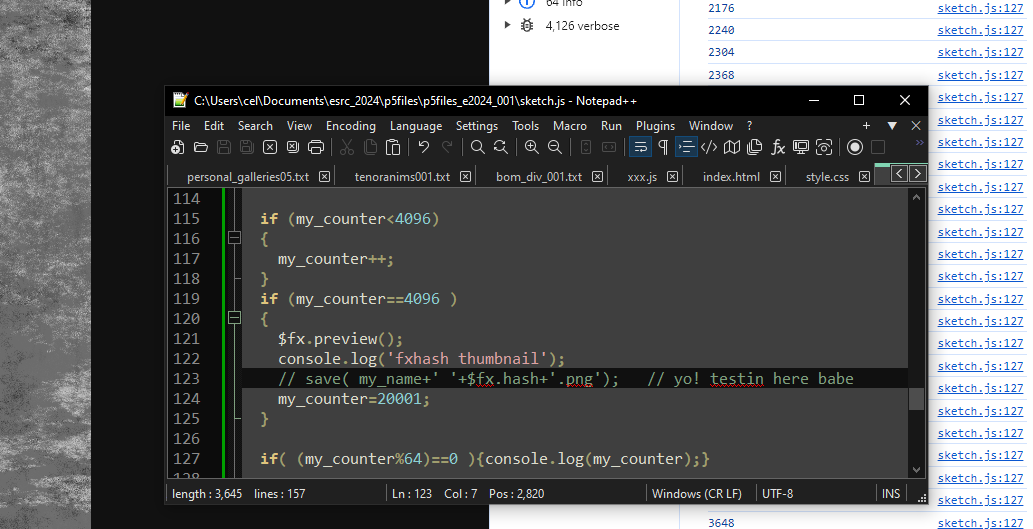Open the Function List fx icon
Image resolution: width=1033 pixels, height=529 pixels.
point(778,148)
